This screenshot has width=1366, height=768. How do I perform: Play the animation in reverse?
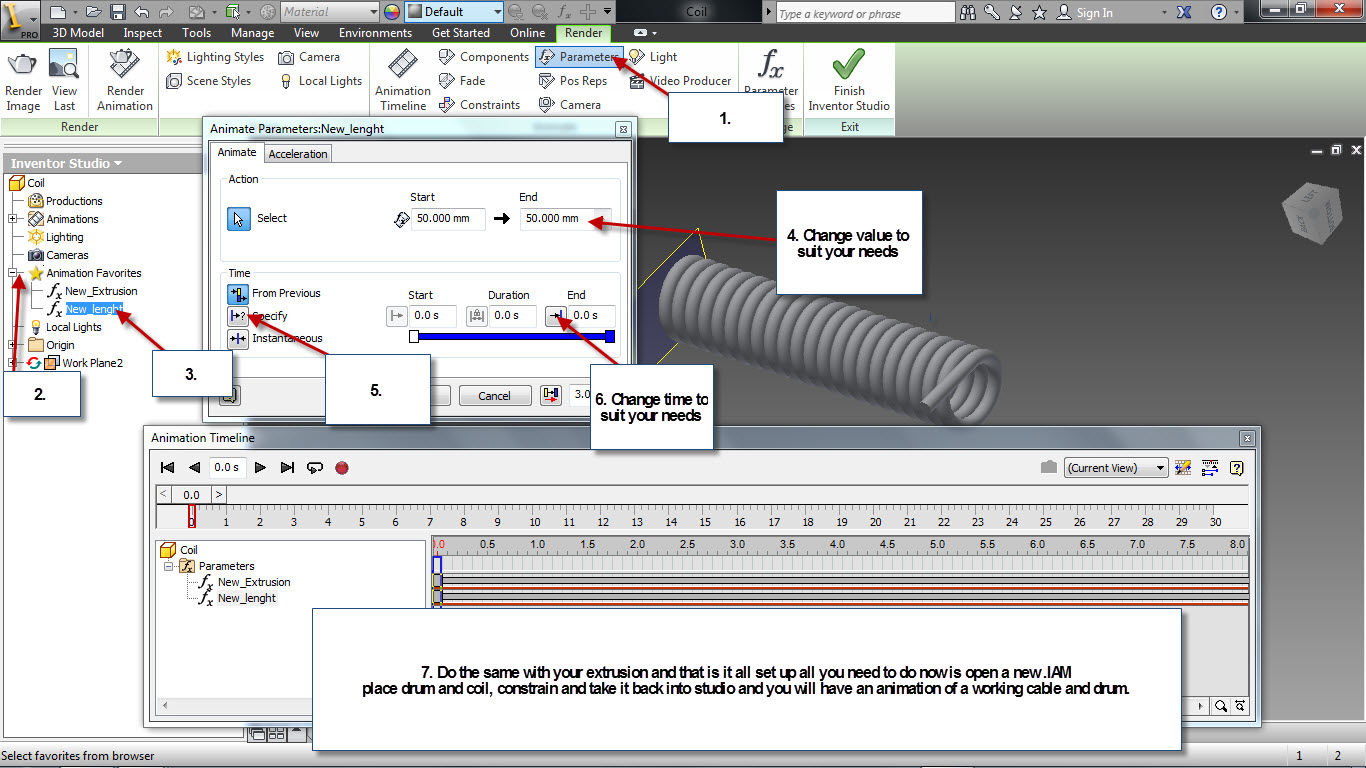point(194,467)
